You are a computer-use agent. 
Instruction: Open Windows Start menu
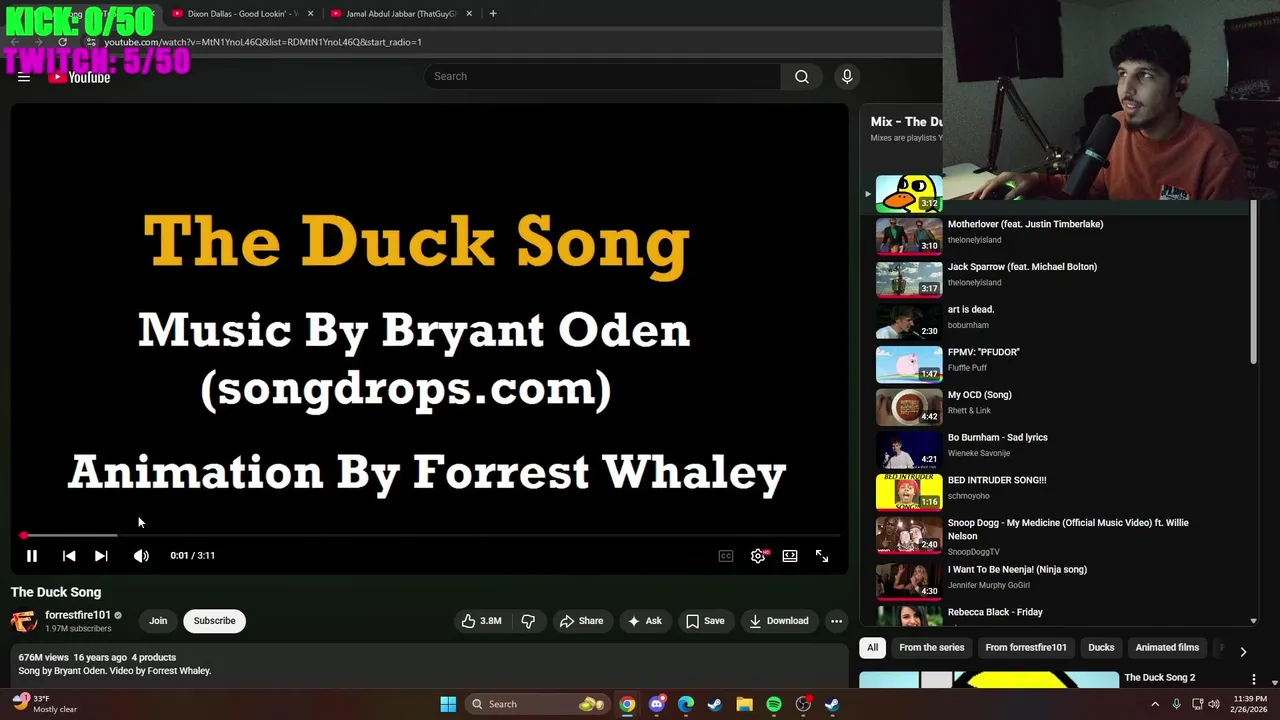pos(448,704)
